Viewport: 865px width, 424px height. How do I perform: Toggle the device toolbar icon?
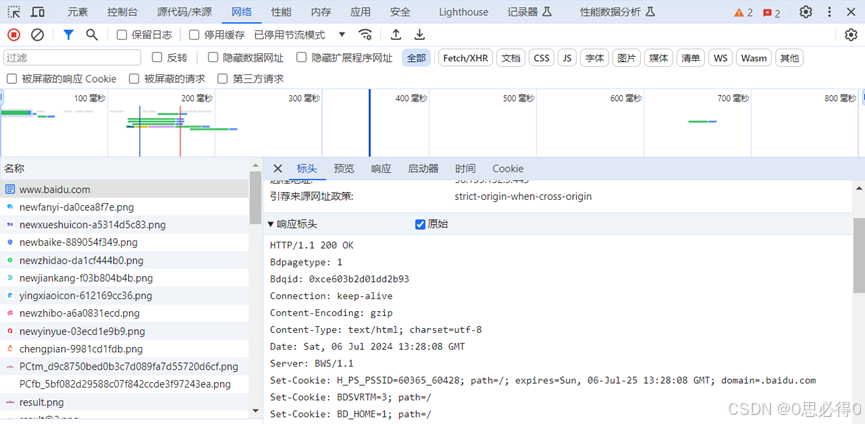38,12
